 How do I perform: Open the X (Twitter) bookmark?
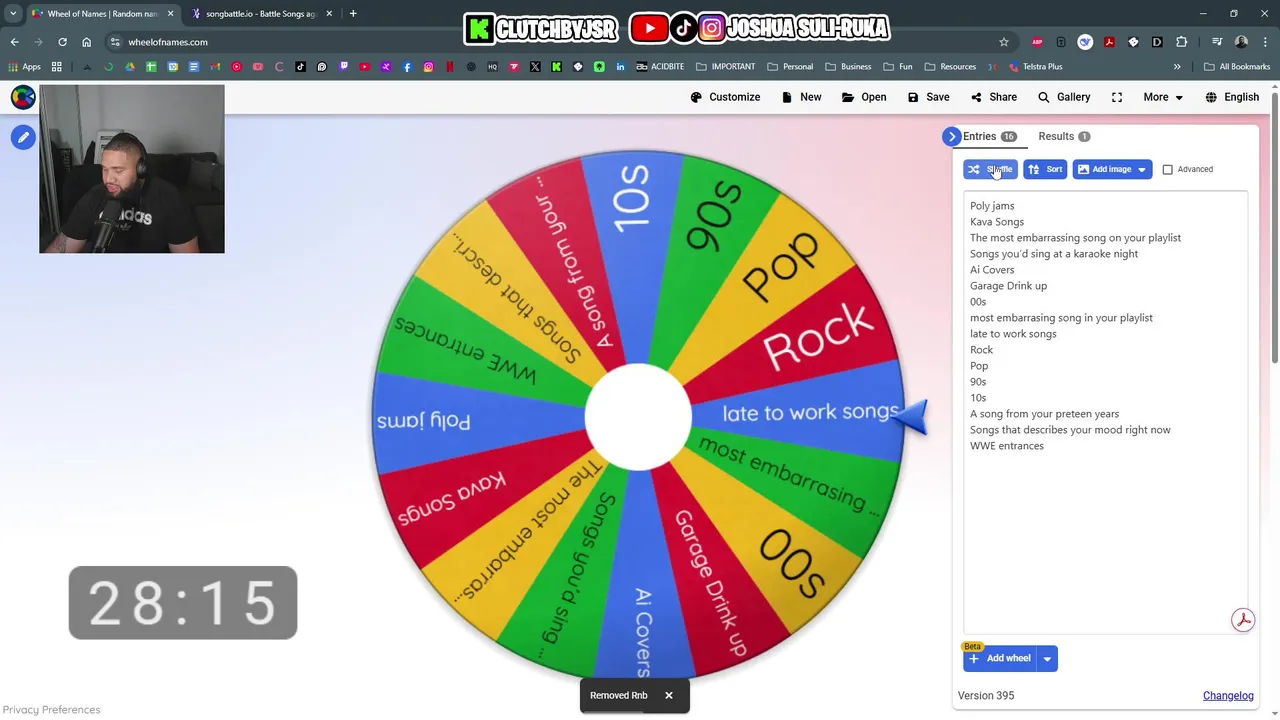(535, 67)
